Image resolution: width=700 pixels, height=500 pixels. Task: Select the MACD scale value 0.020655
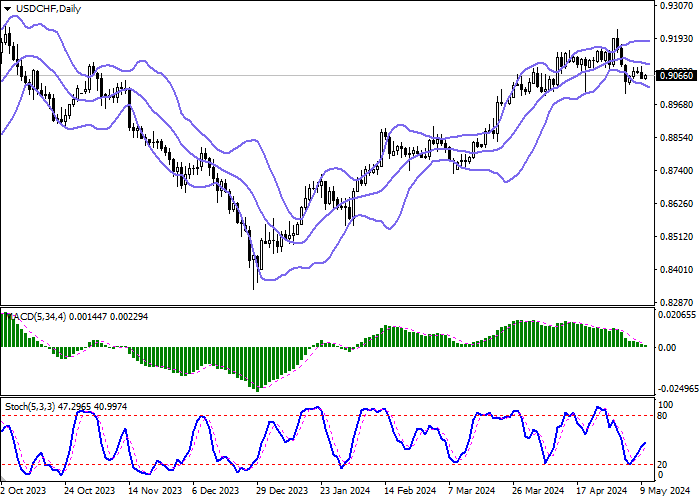(677, 315)
